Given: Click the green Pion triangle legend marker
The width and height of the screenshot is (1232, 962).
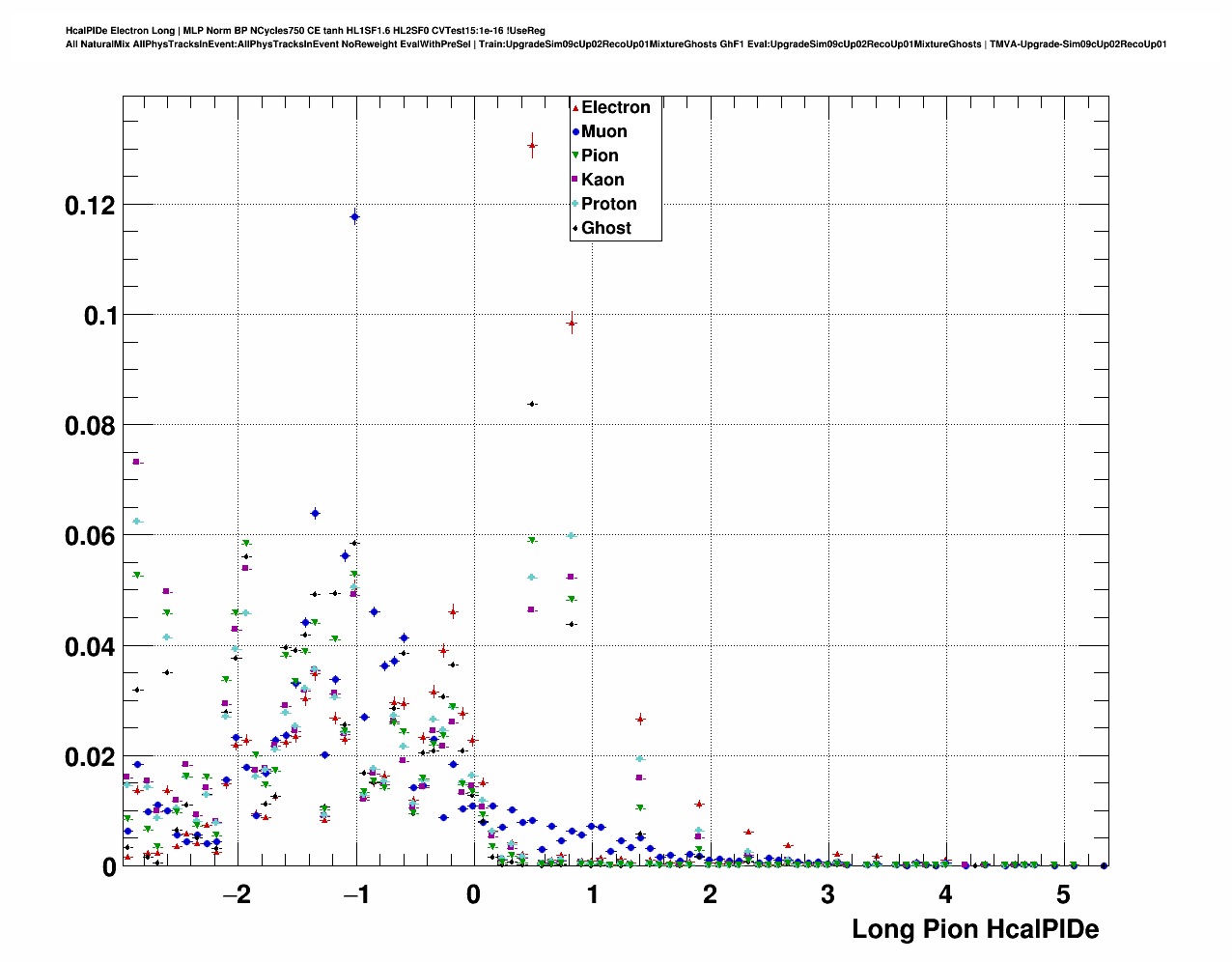Looking at the screenshot, I should [576, 156].
